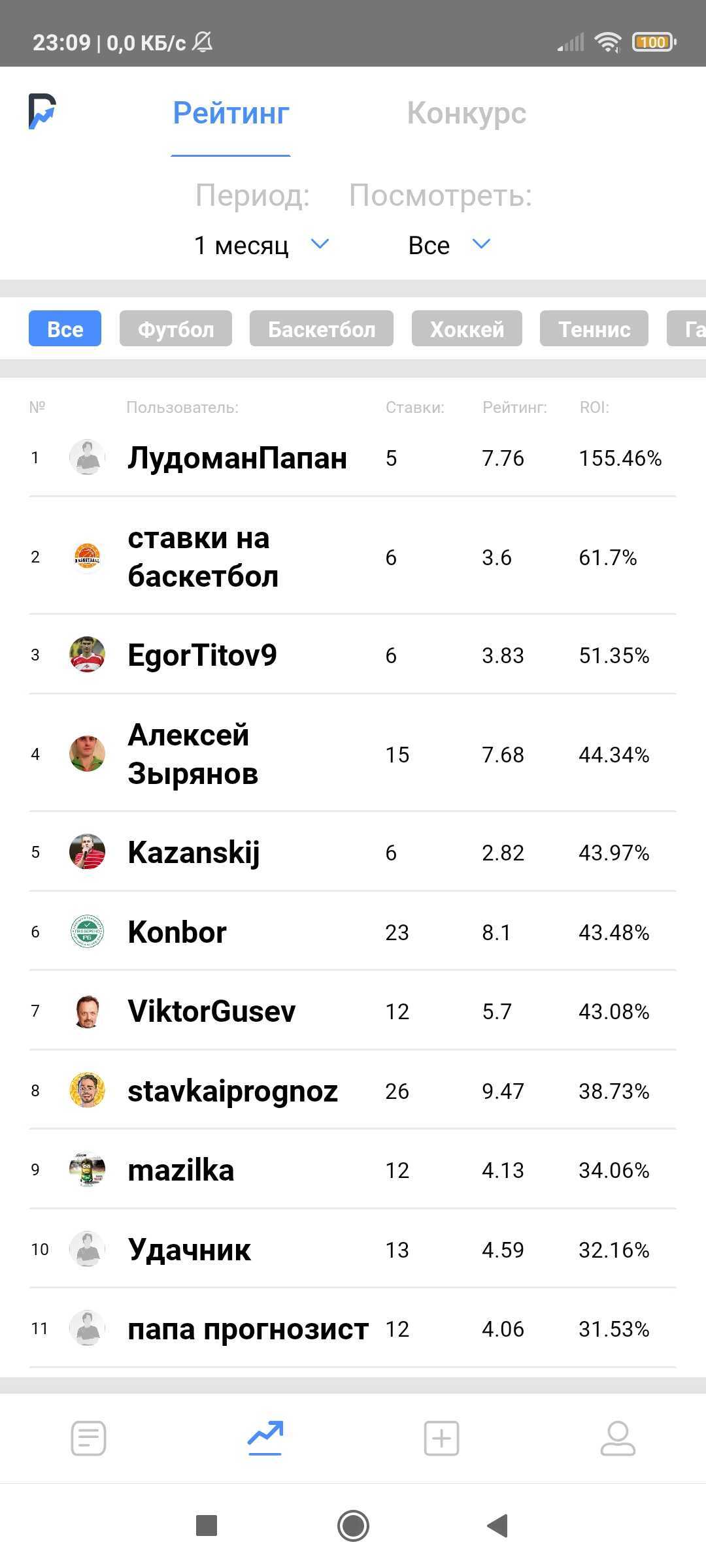Switch to the Конкурс tab
706x1568 pixels.
pyautogui.click(x=467, y=112)
